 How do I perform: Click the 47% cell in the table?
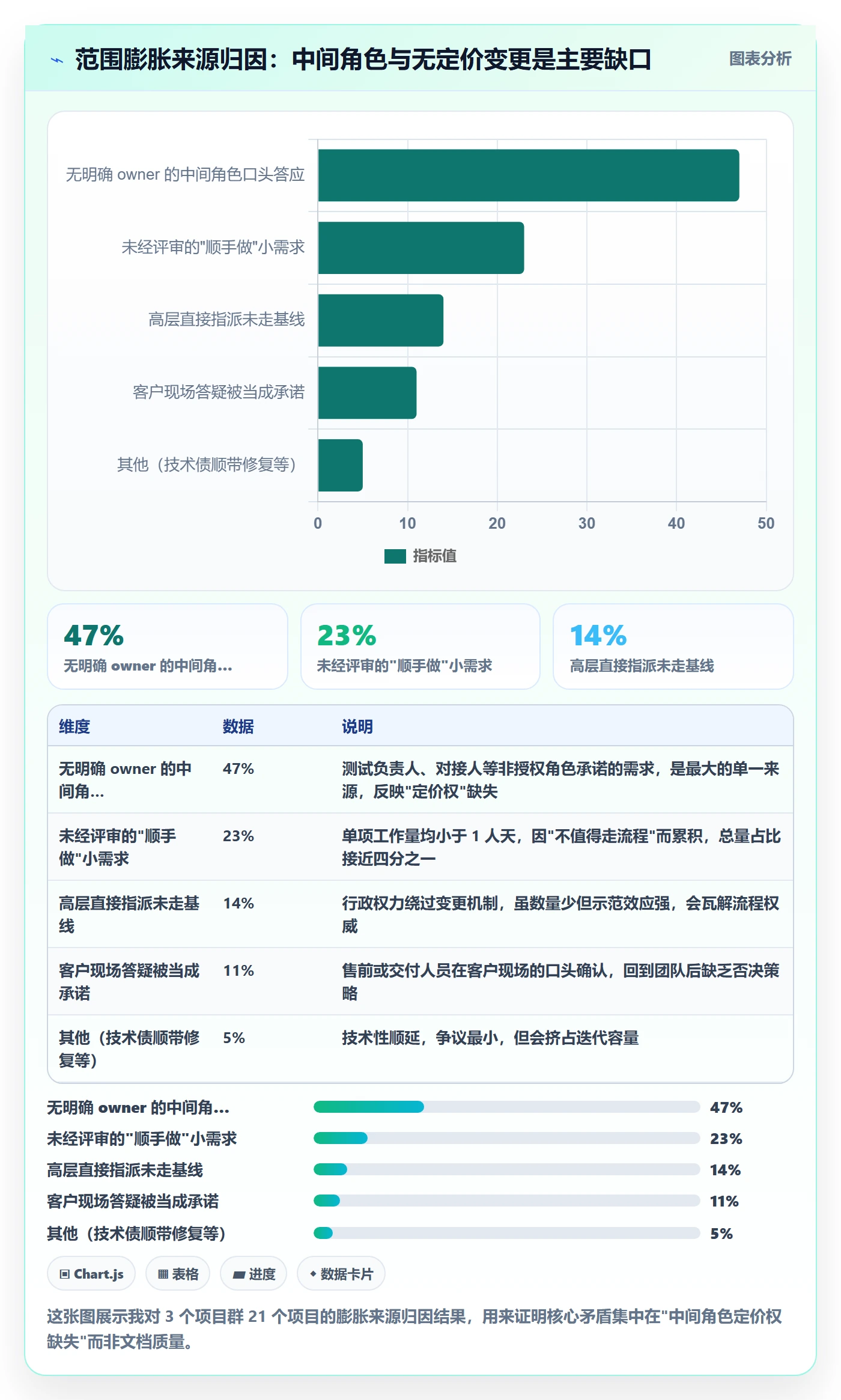coord(238,768)
